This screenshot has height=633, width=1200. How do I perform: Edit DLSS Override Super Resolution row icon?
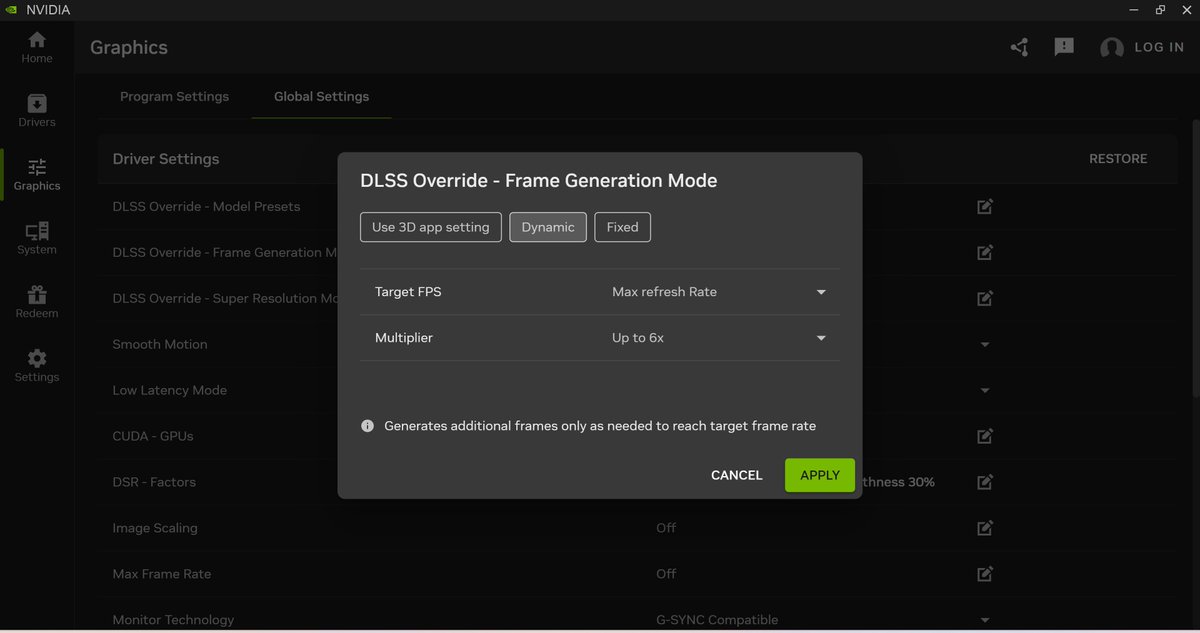tap(985, 298)
